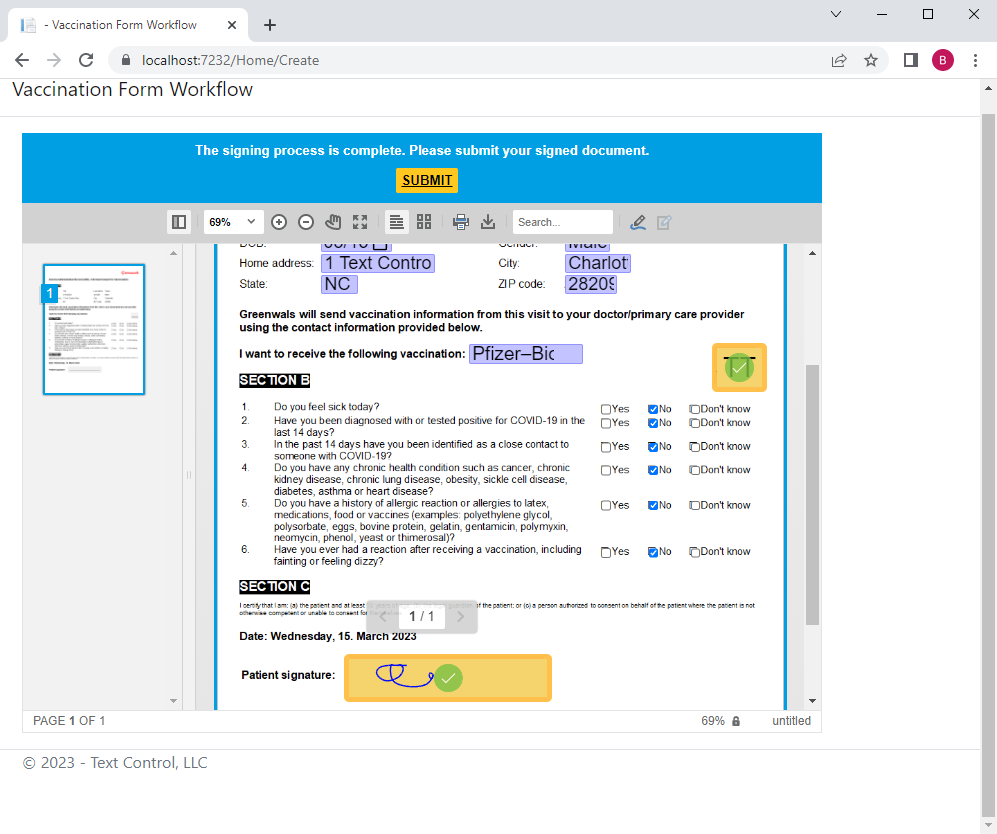Screen dimensions: 997x834
Task: Check Yes for question 6 vaccination reaction
Action: 606,552
